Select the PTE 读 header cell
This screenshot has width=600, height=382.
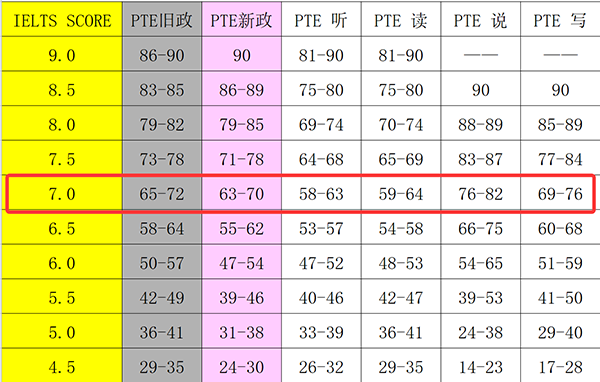401,19
